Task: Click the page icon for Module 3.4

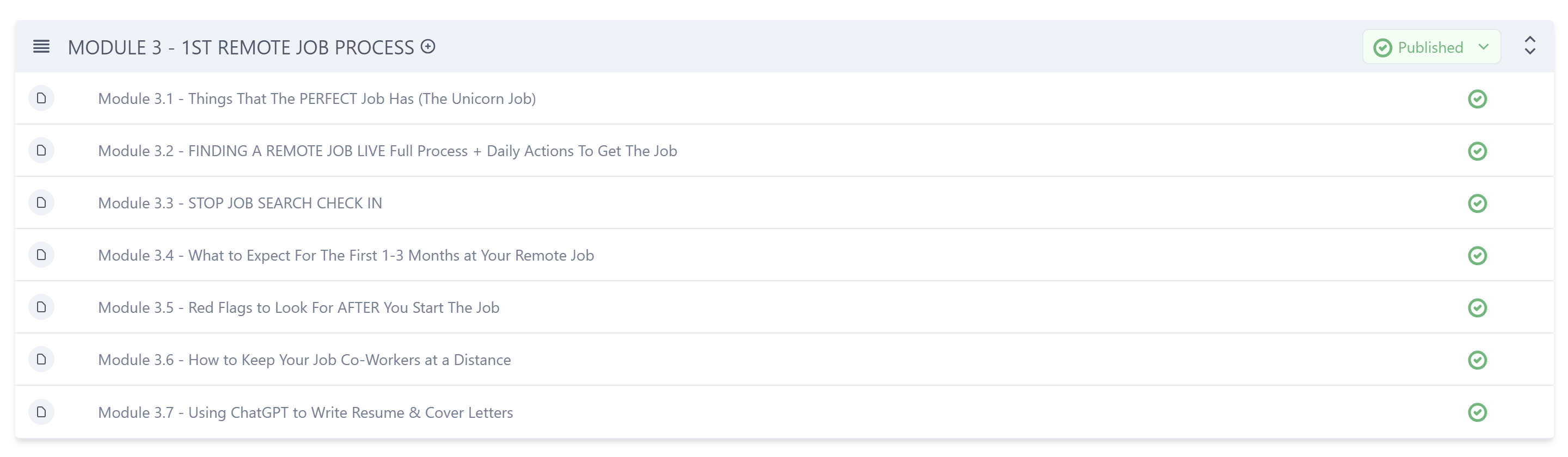Action: click(41, 255)
